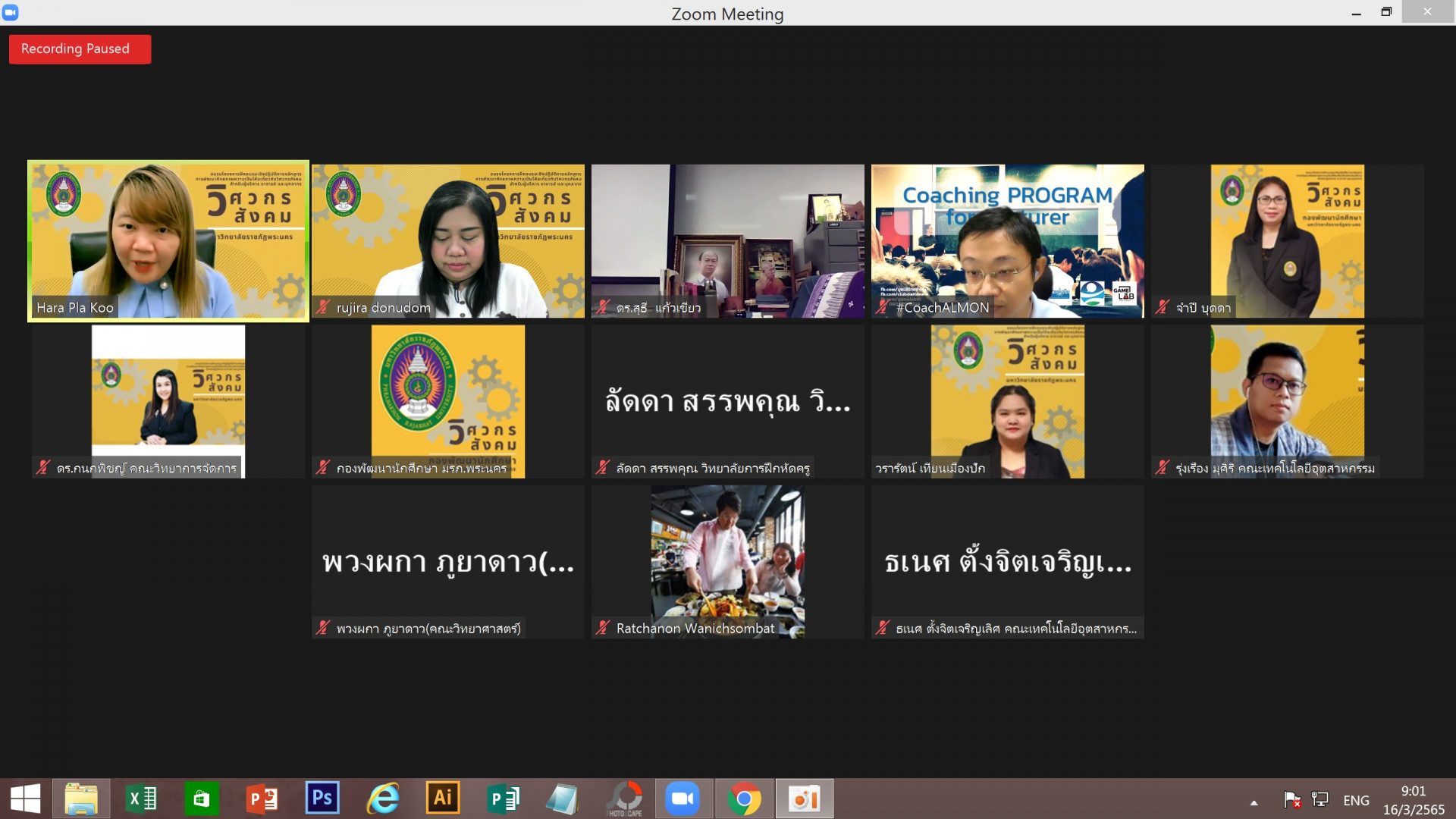Open PowerPoint from taskbar
1456x819 pixels.
[262, 799]
